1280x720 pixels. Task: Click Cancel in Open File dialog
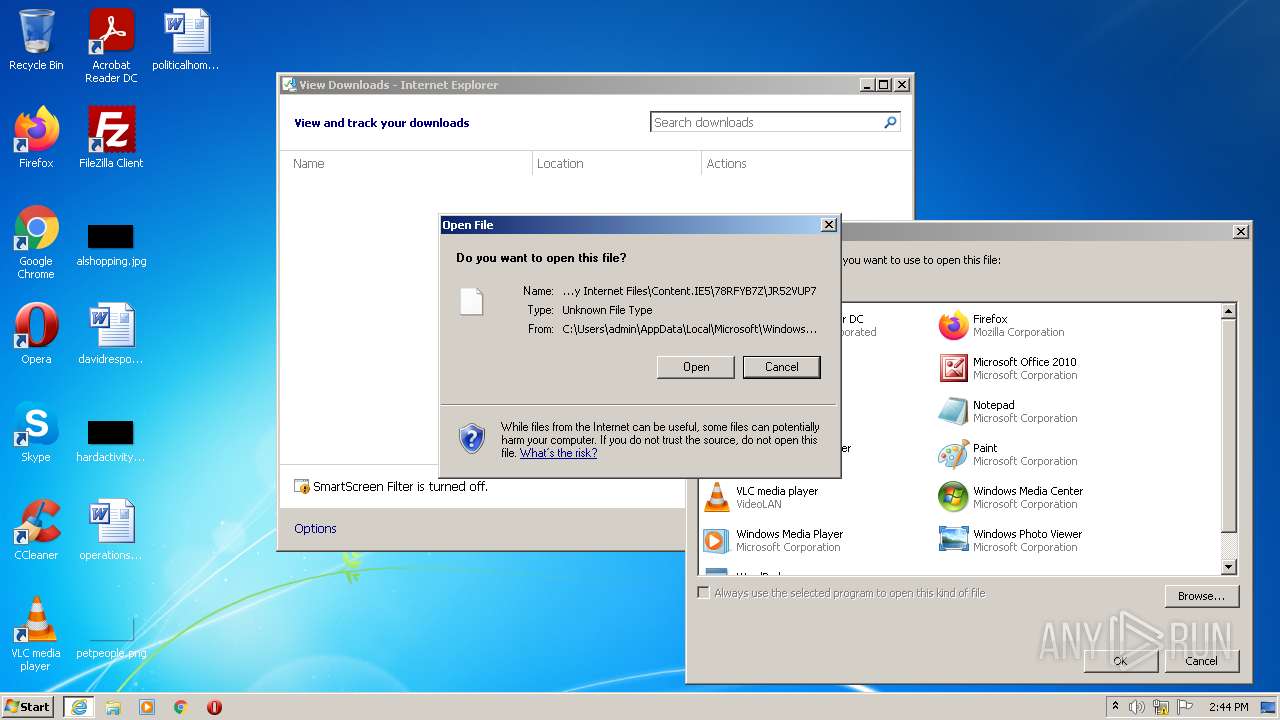click(782, 367)
